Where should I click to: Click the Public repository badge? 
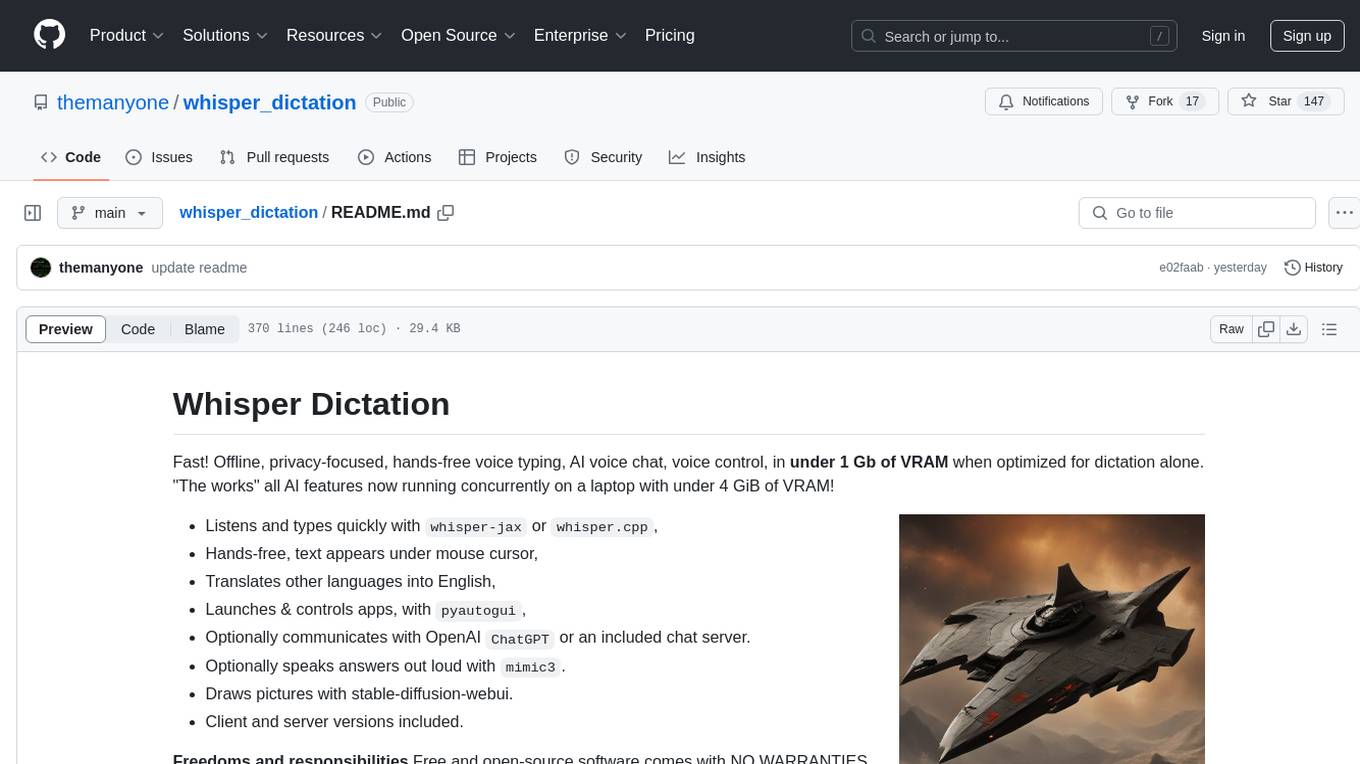click(389, 102)
